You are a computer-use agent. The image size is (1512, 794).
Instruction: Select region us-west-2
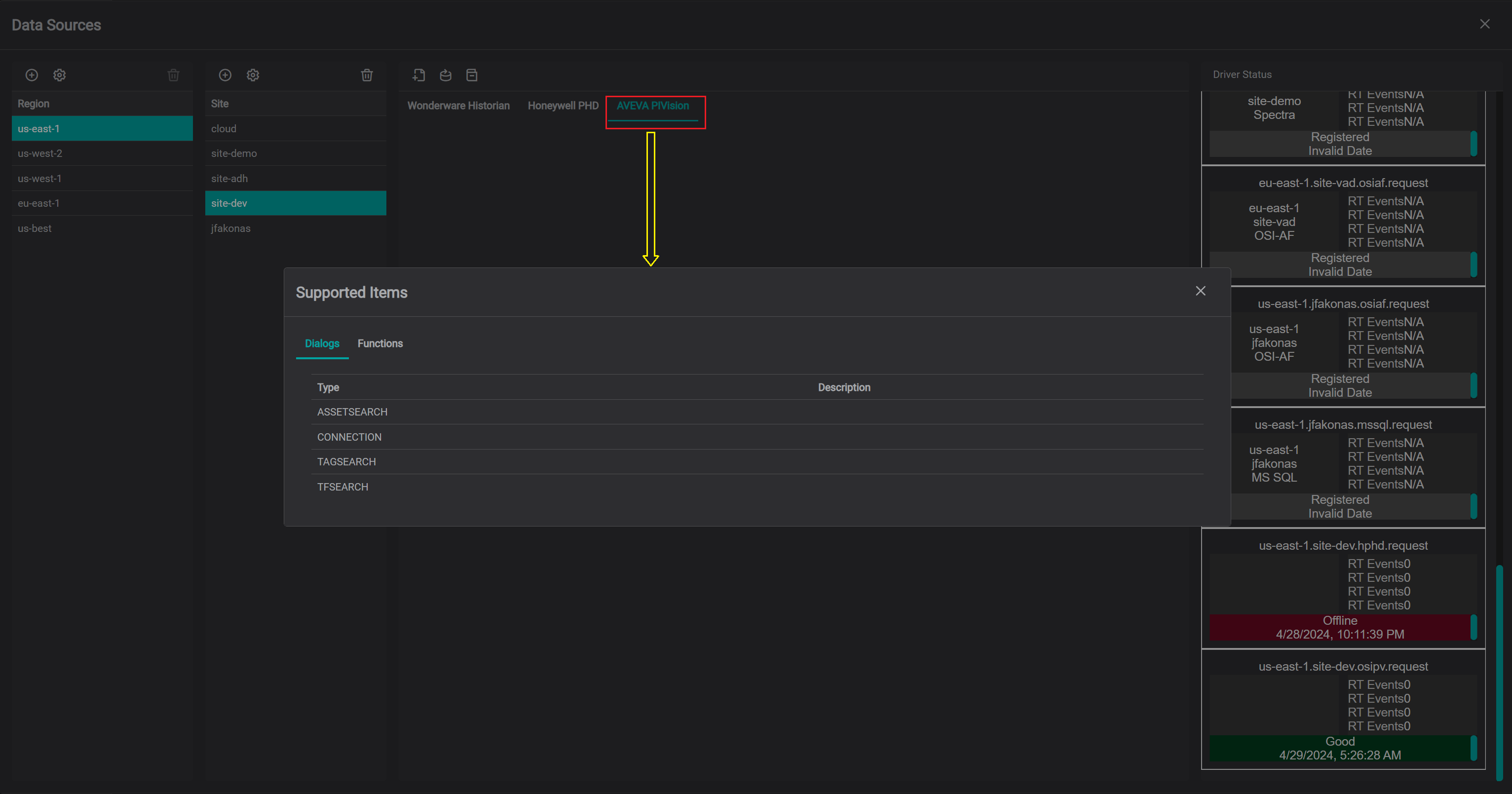click(x=102, y=153)
